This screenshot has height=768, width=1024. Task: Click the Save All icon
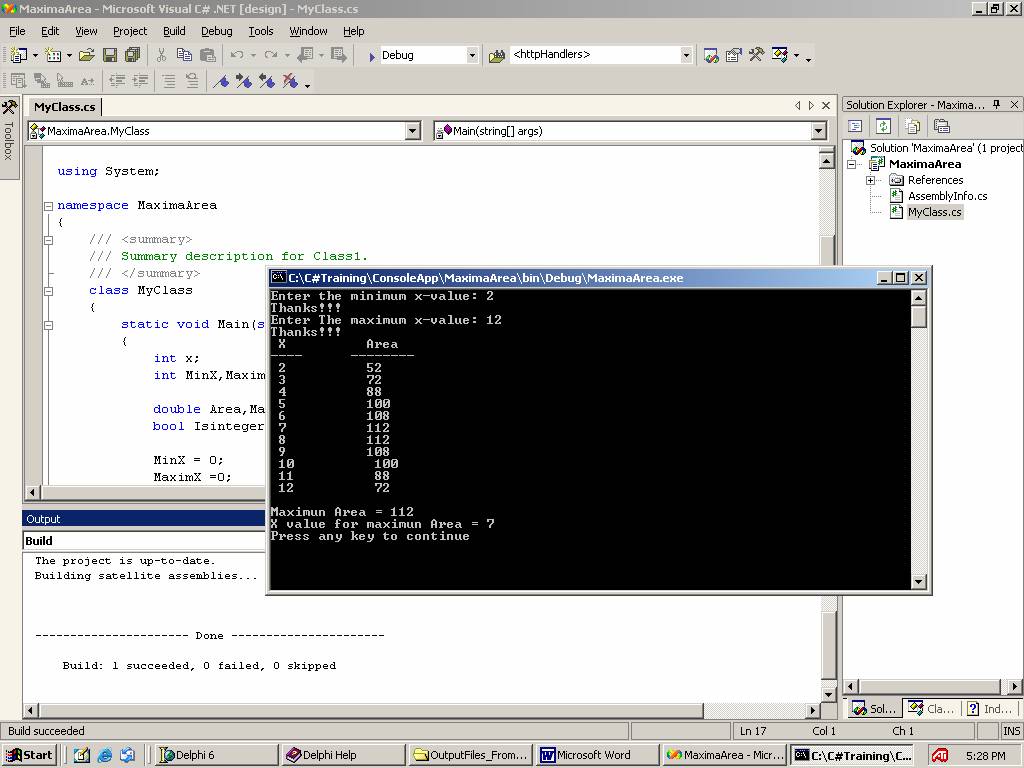pyautogui.click(x=133, y=56)
